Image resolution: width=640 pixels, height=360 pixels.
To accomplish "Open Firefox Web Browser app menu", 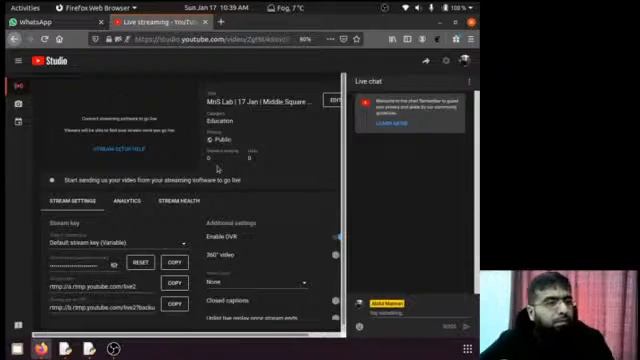I will (x=96, y=8).
